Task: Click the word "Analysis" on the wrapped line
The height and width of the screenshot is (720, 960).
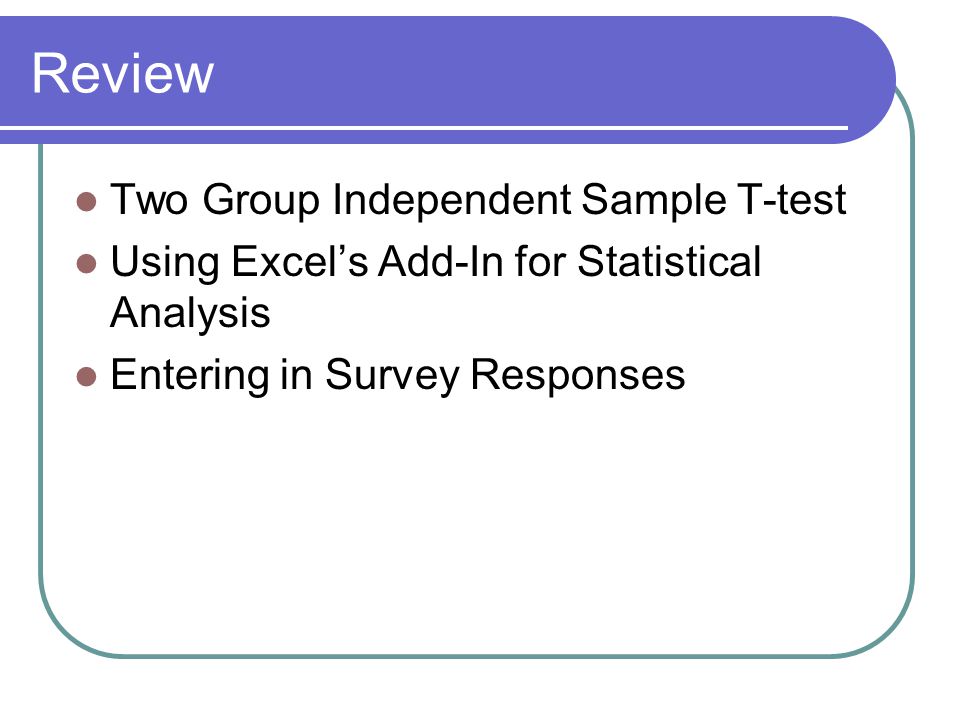Action: point(190,313)
